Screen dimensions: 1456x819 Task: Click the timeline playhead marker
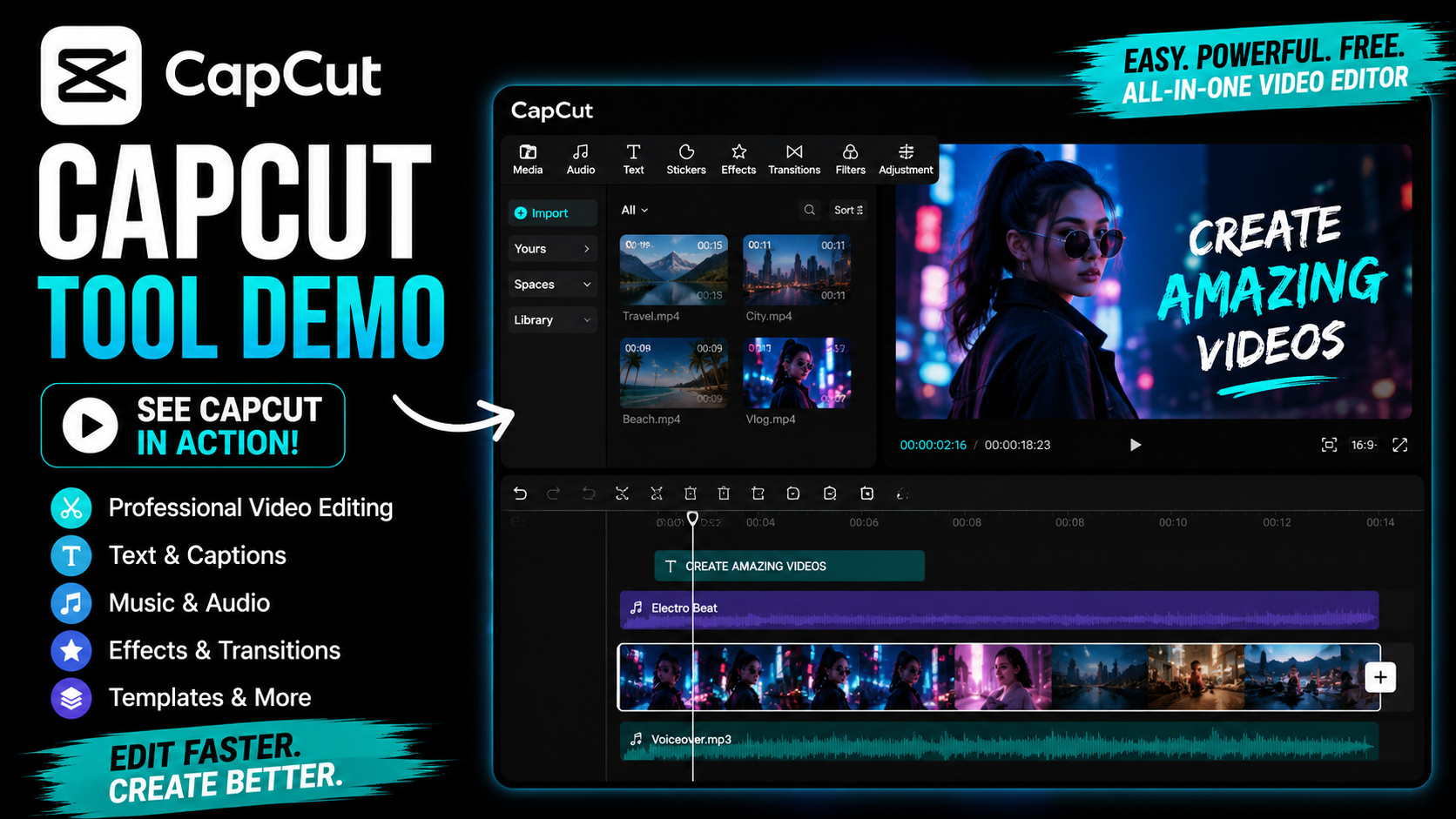pyautogui.click(x=692, y=519)
